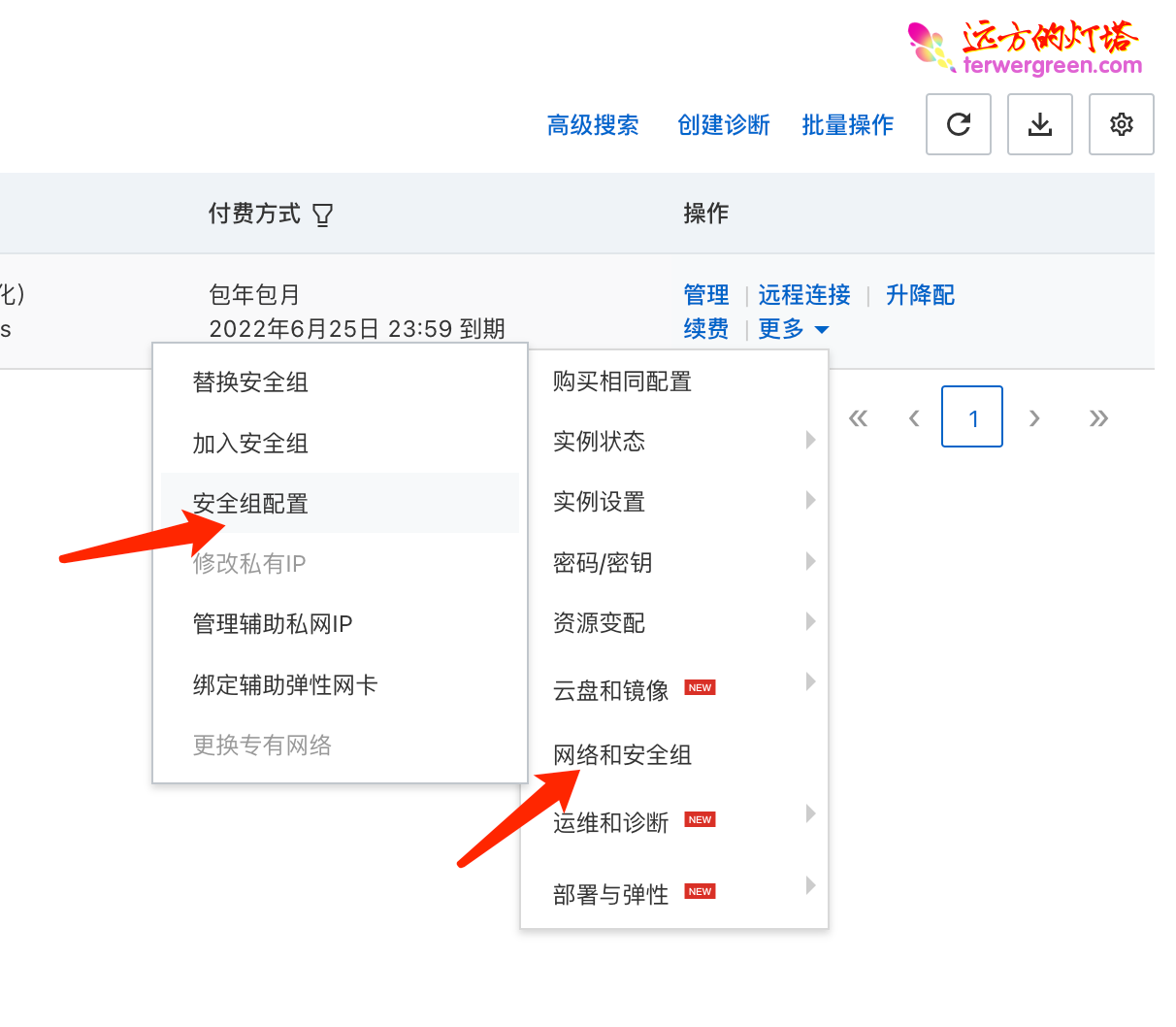Click 续费 link
The width and height of the screenshot is (1176, 1027).
point(706,329)
